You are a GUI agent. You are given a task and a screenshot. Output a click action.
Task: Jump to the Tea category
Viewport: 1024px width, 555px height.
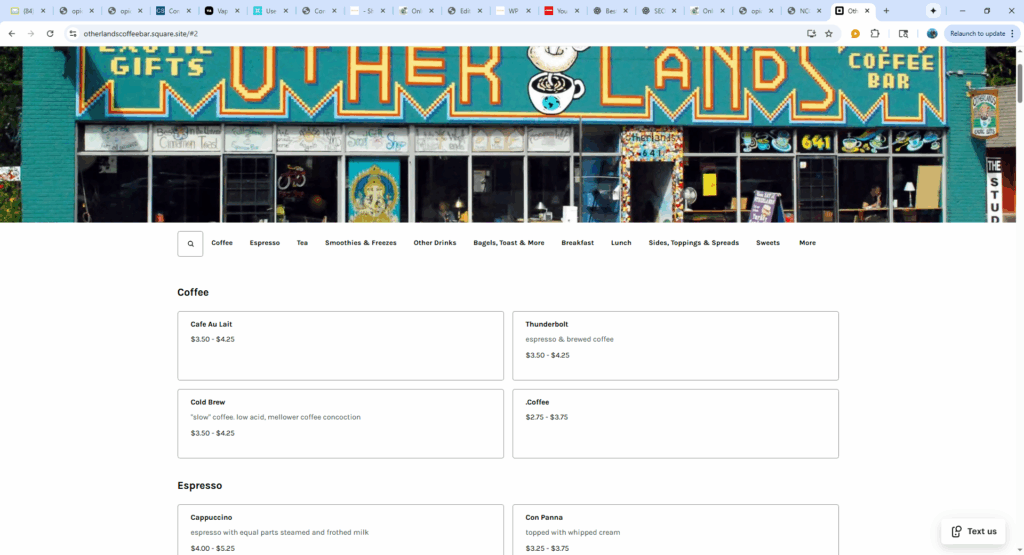click(302, 243)
